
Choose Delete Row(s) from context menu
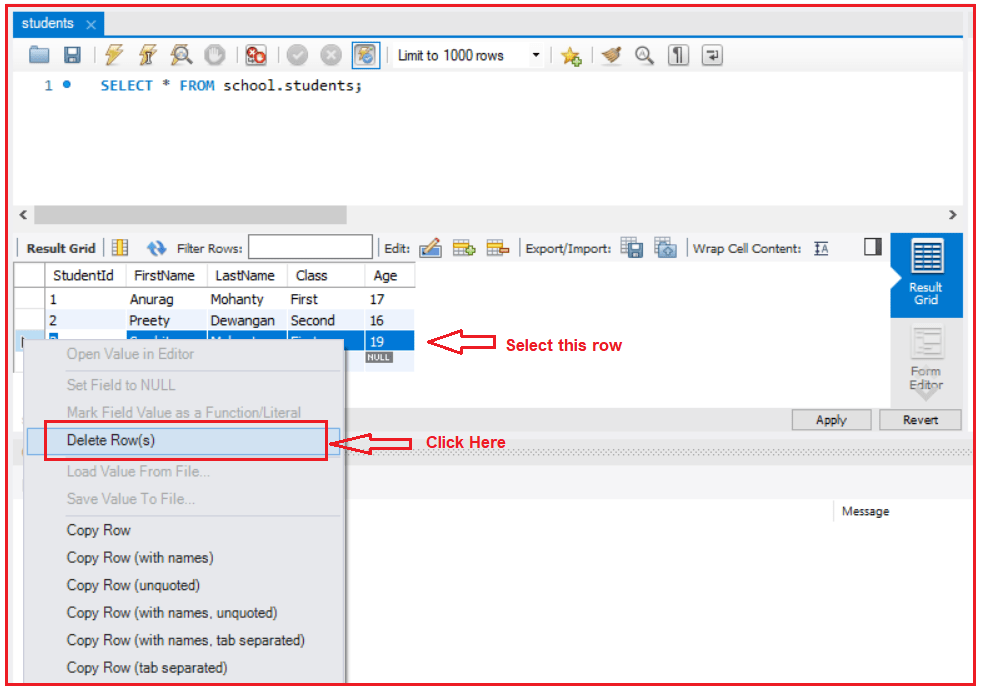184,440
